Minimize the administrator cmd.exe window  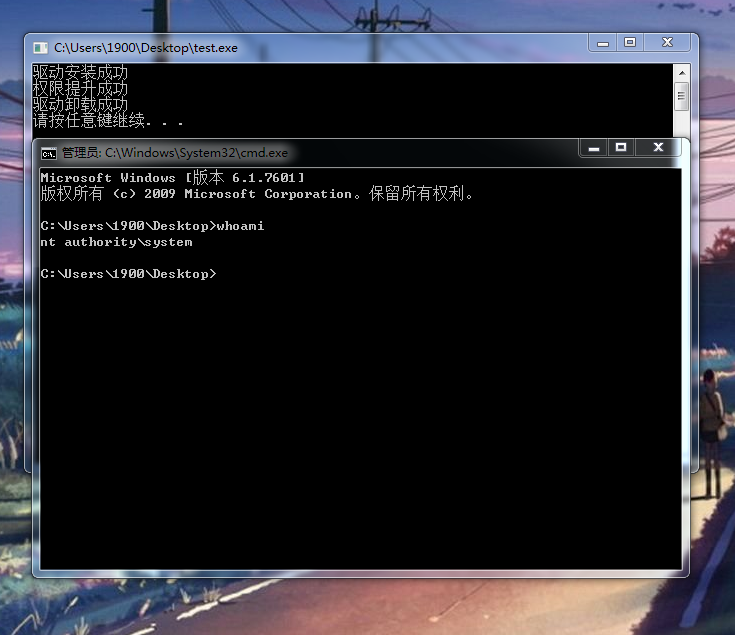click(x=594, y=148)
